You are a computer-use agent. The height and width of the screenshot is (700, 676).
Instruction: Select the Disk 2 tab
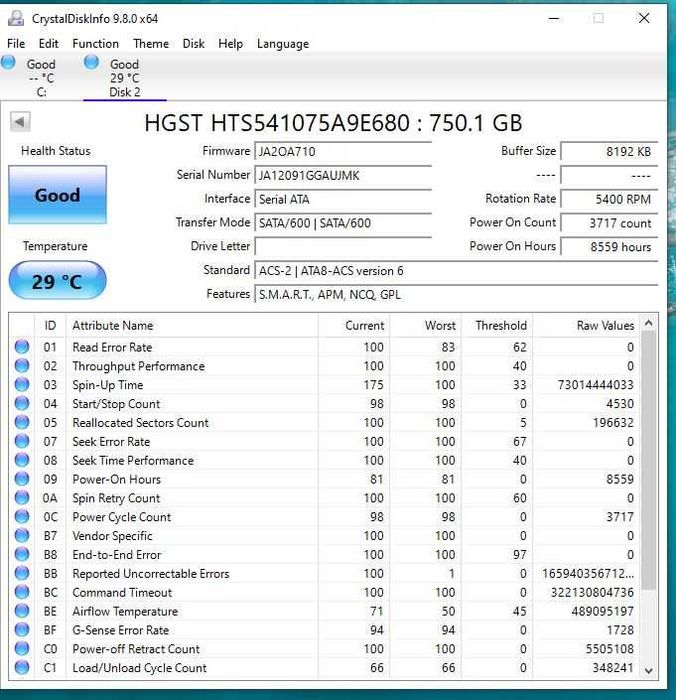pyautogui.click(x=125, y=78)
